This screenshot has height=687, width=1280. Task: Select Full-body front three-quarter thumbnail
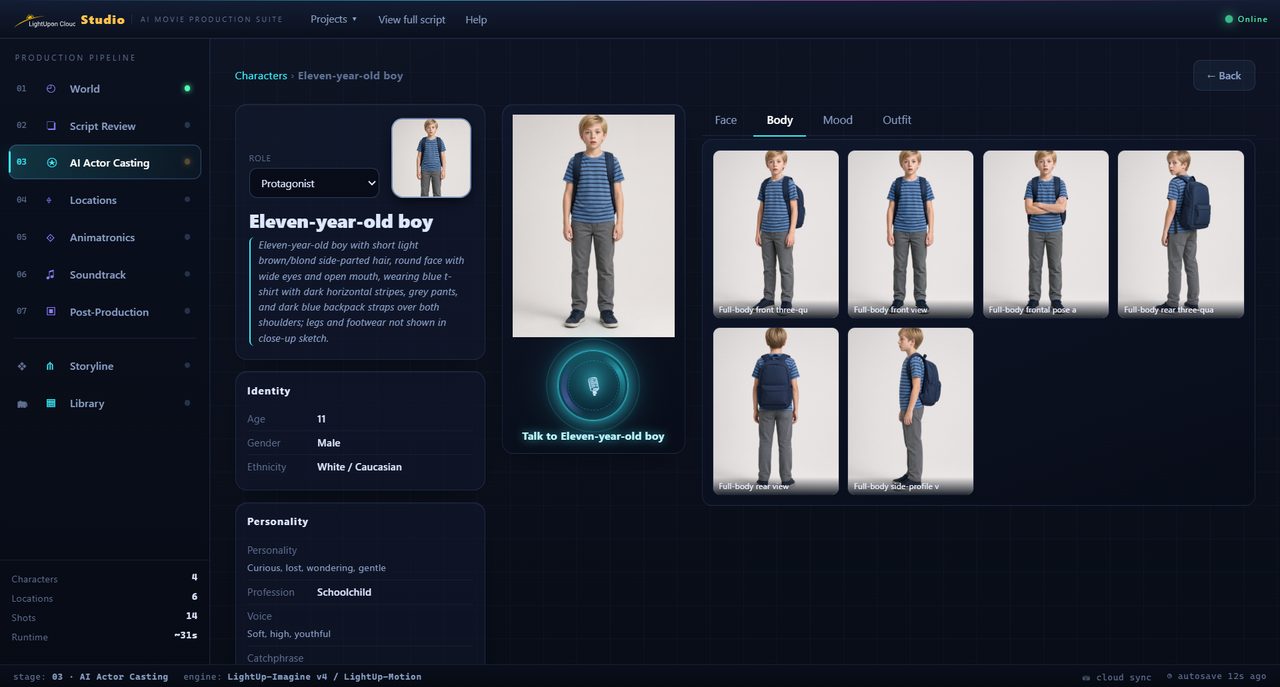coord(776,234)
